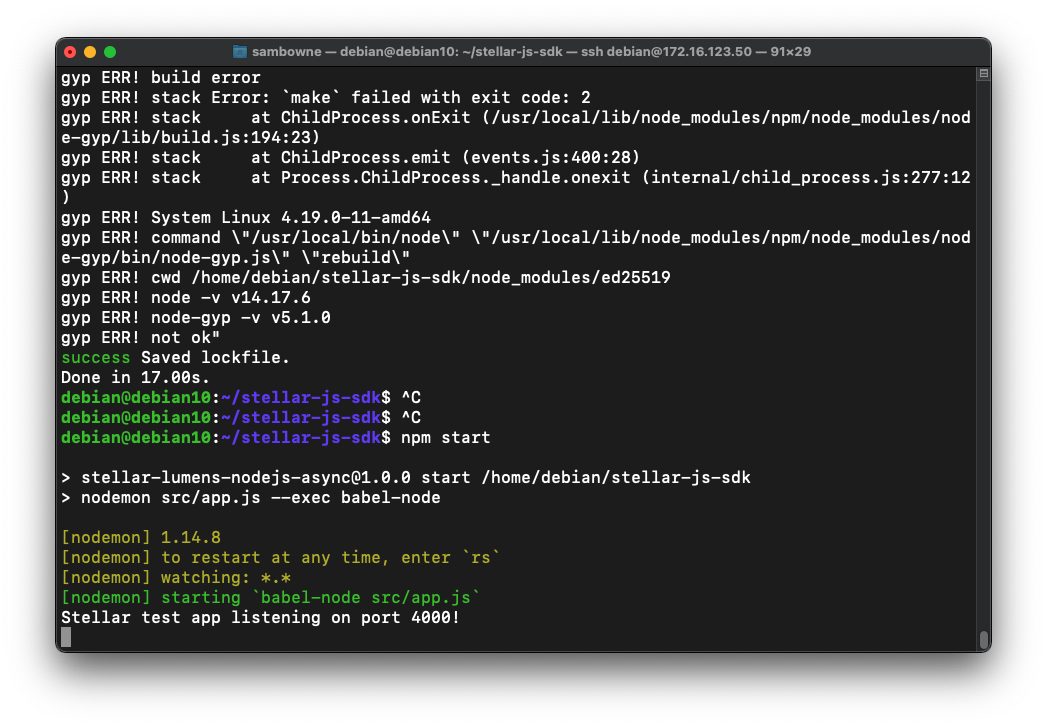
Task: Click the '[nodemon] 1.14.8' line
Action: tap(141, 538)
